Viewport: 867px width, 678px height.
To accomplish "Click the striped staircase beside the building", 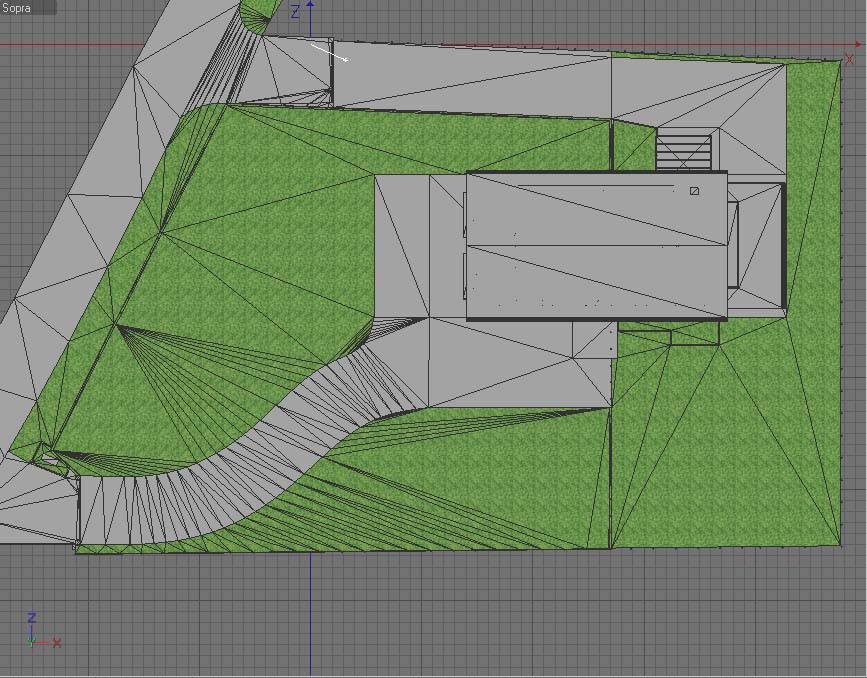I will [x=683, y=149].
